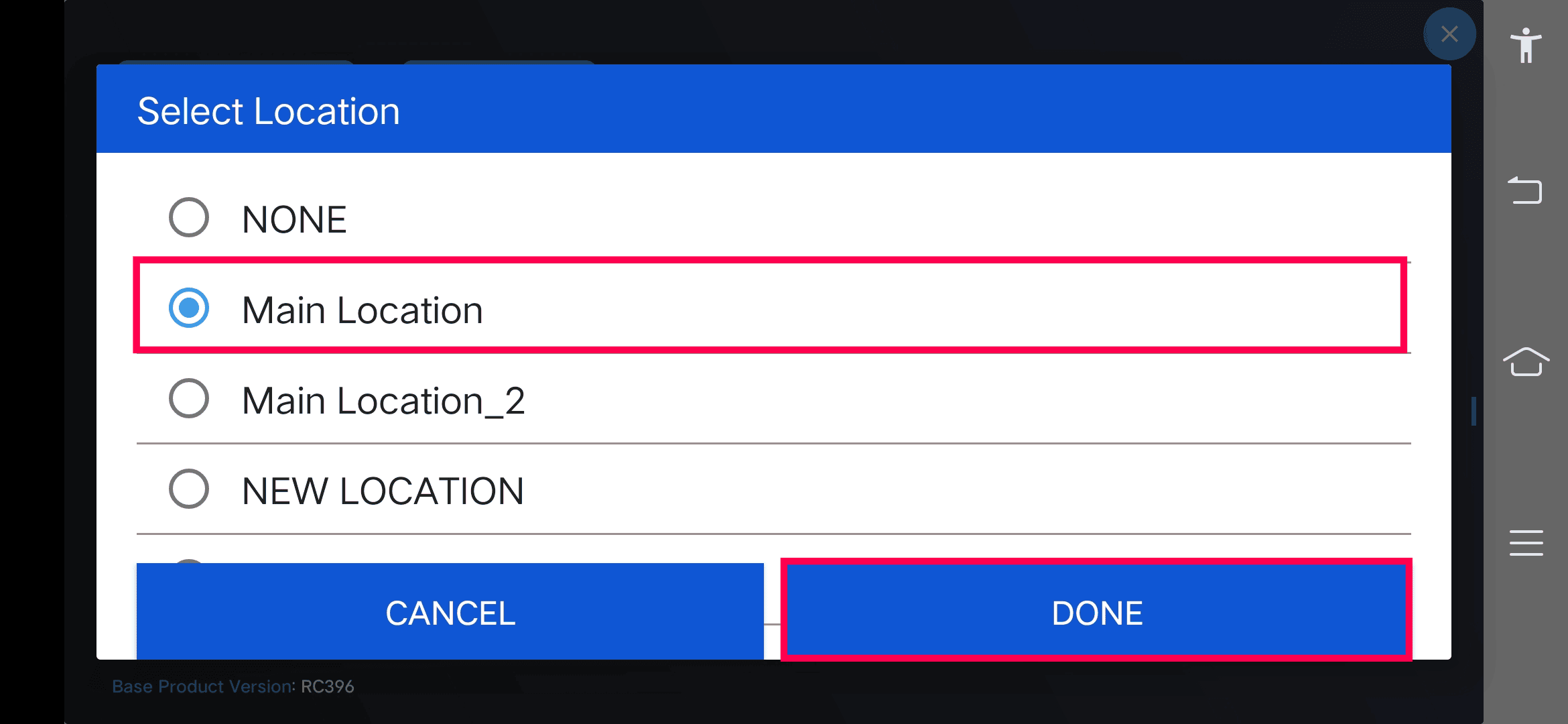Click the Main Location_2 text label
This screenshot has height=724, width=1568.
383,401
